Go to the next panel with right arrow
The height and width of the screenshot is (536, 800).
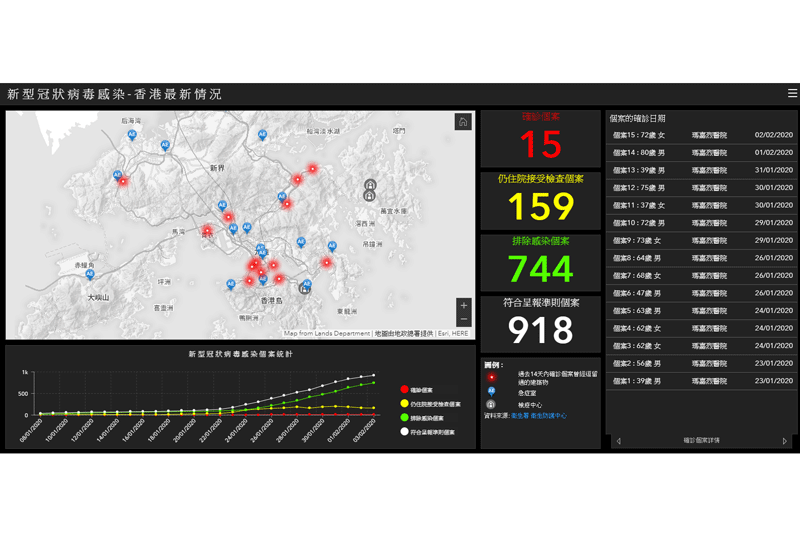(x=785, y=441)
